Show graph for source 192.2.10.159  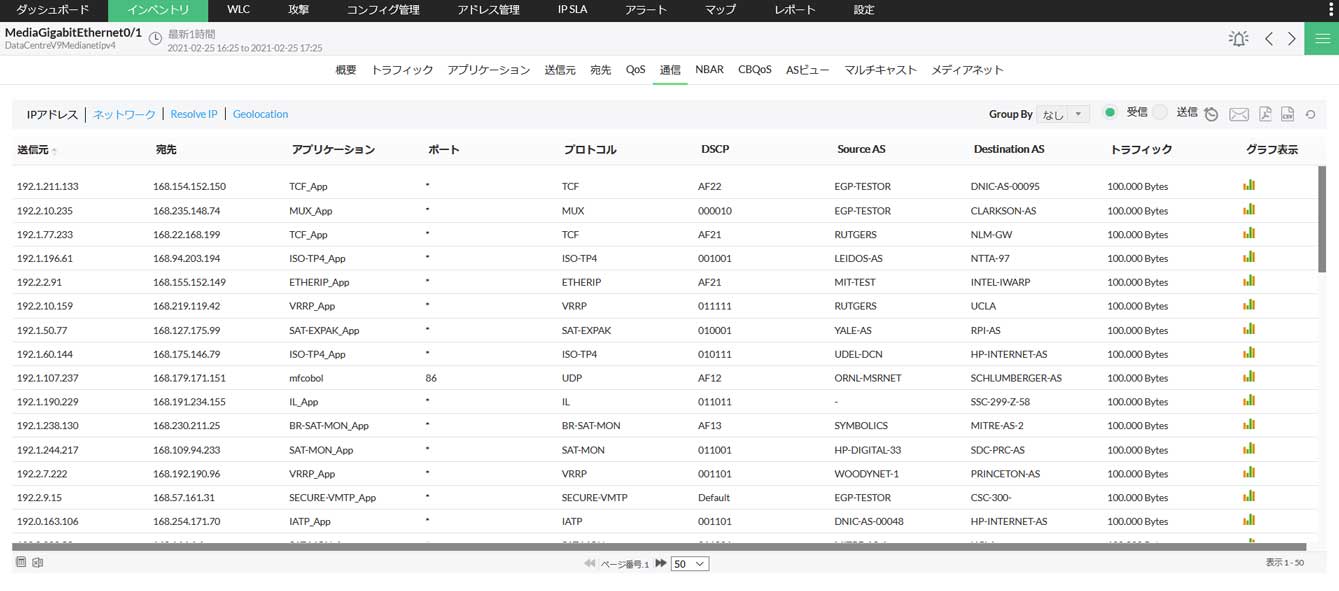point(1249,305)
